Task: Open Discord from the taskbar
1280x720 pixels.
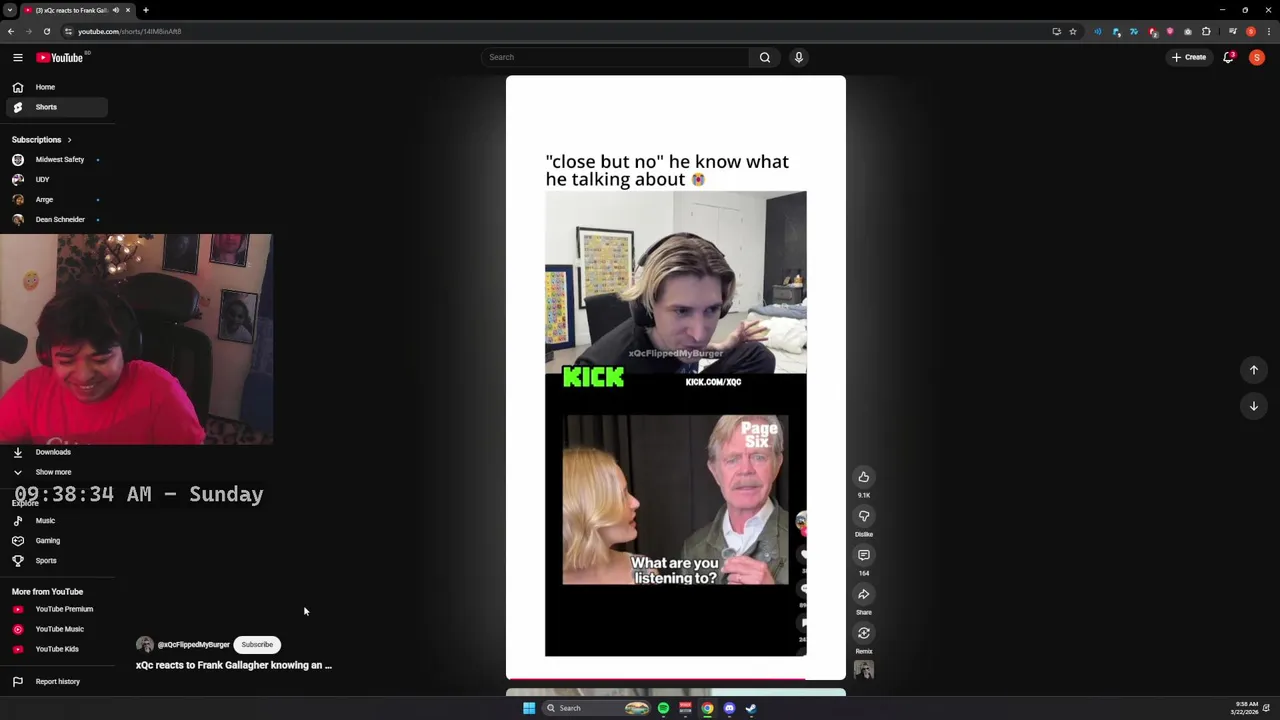Action: (729, 708)
